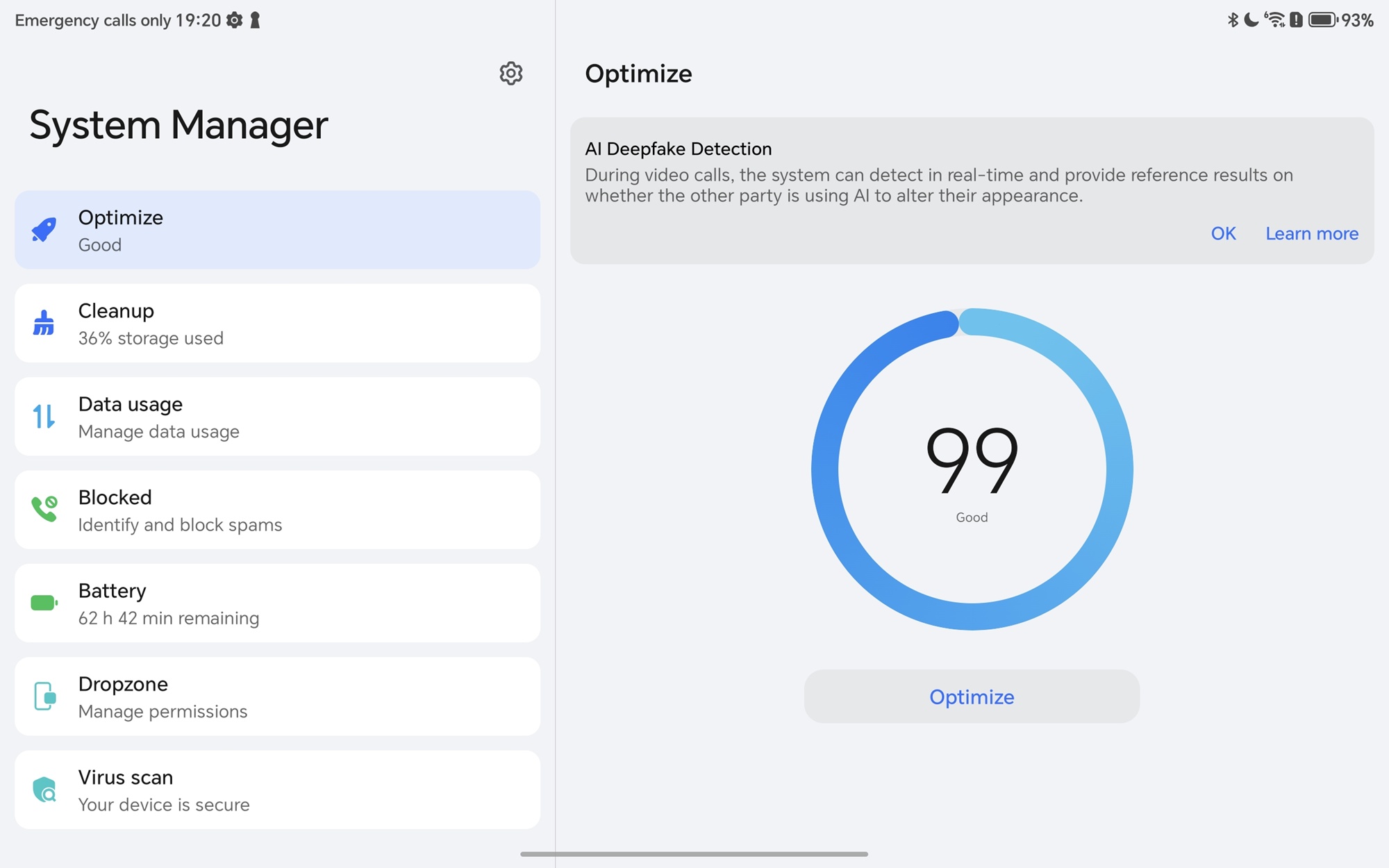The image size is (1389, 868).
Task: Open Dropzone Manage permissions
Action: (278, 696)
